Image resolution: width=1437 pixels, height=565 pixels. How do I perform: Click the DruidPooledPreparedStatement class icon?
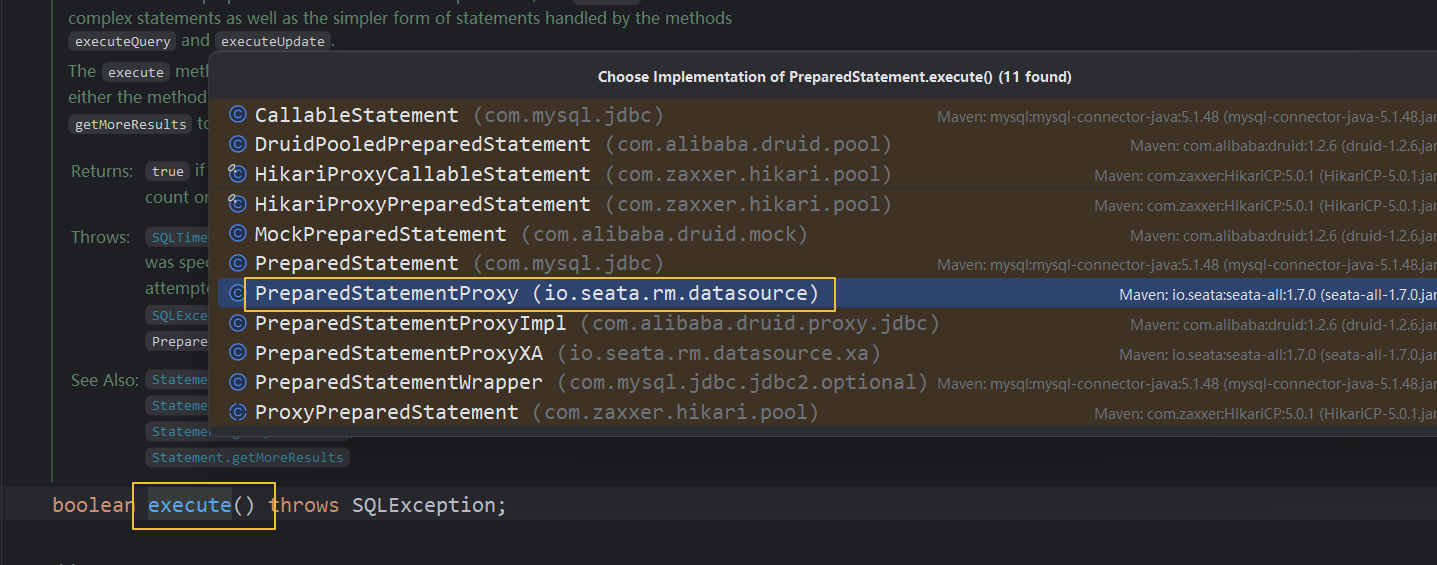click(237, 145)
